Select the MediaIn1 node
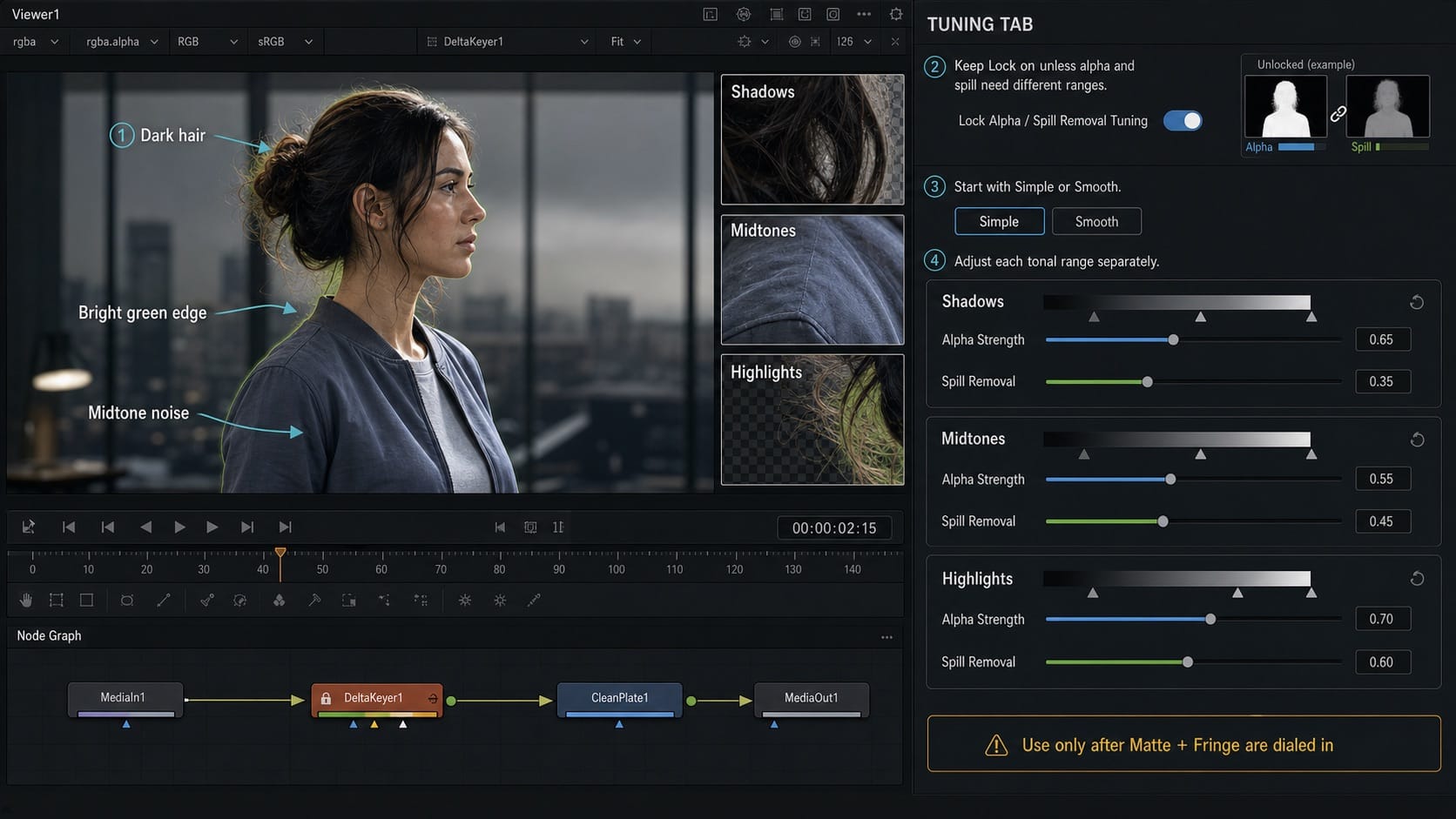1456x819 pixels. point(125,700)
